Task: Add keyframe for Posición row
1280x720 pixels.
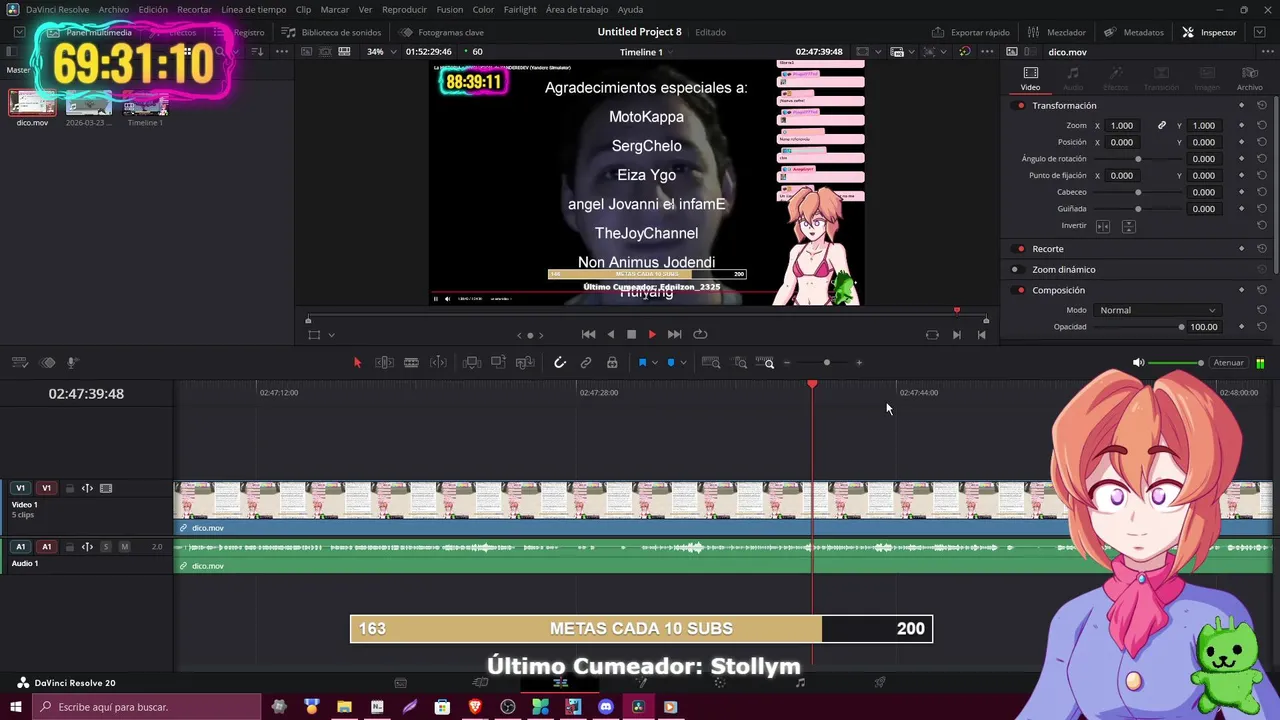Action: tap(1241, 142)
